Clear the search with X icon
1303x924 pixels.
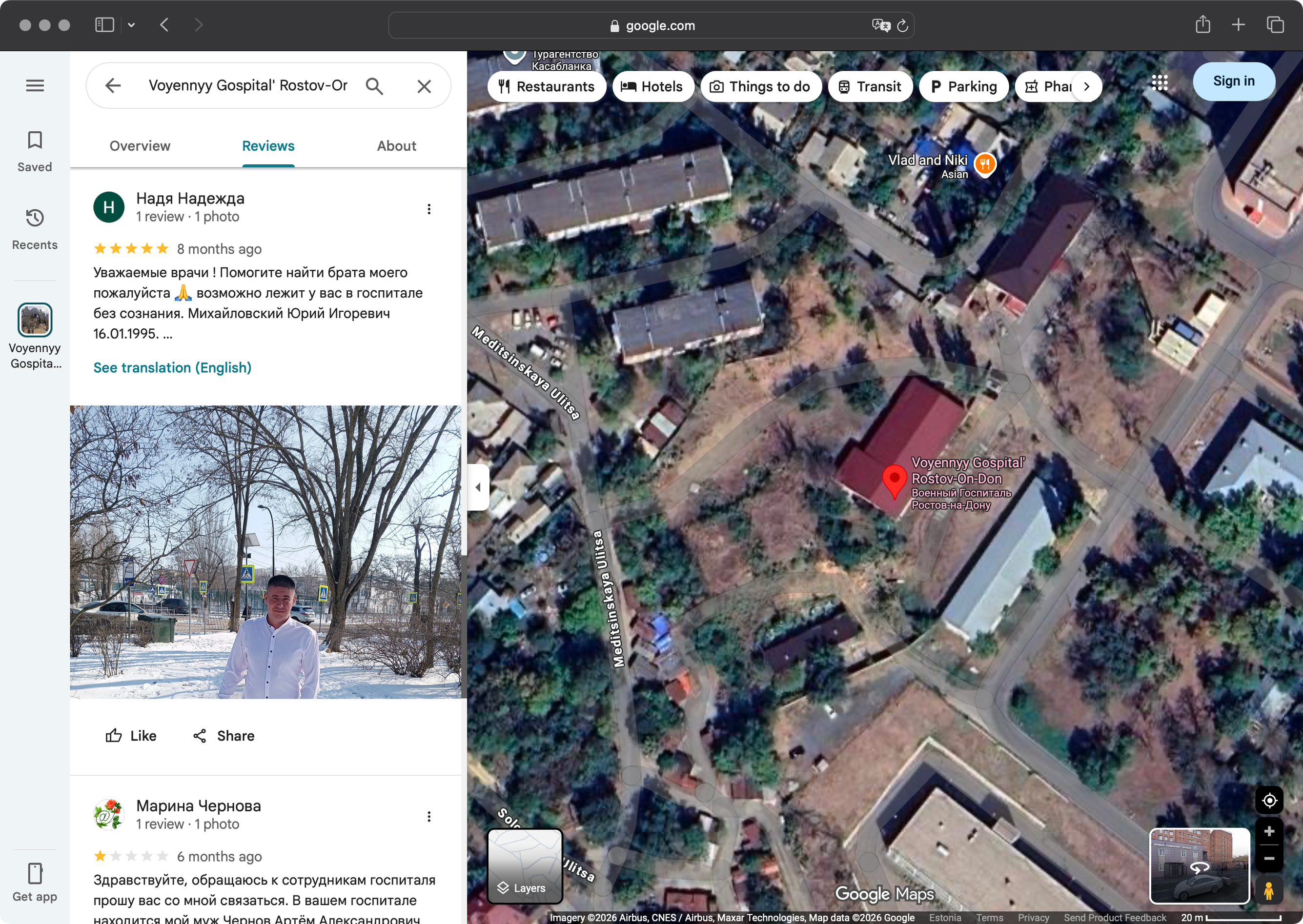click(x=424, y=86)
